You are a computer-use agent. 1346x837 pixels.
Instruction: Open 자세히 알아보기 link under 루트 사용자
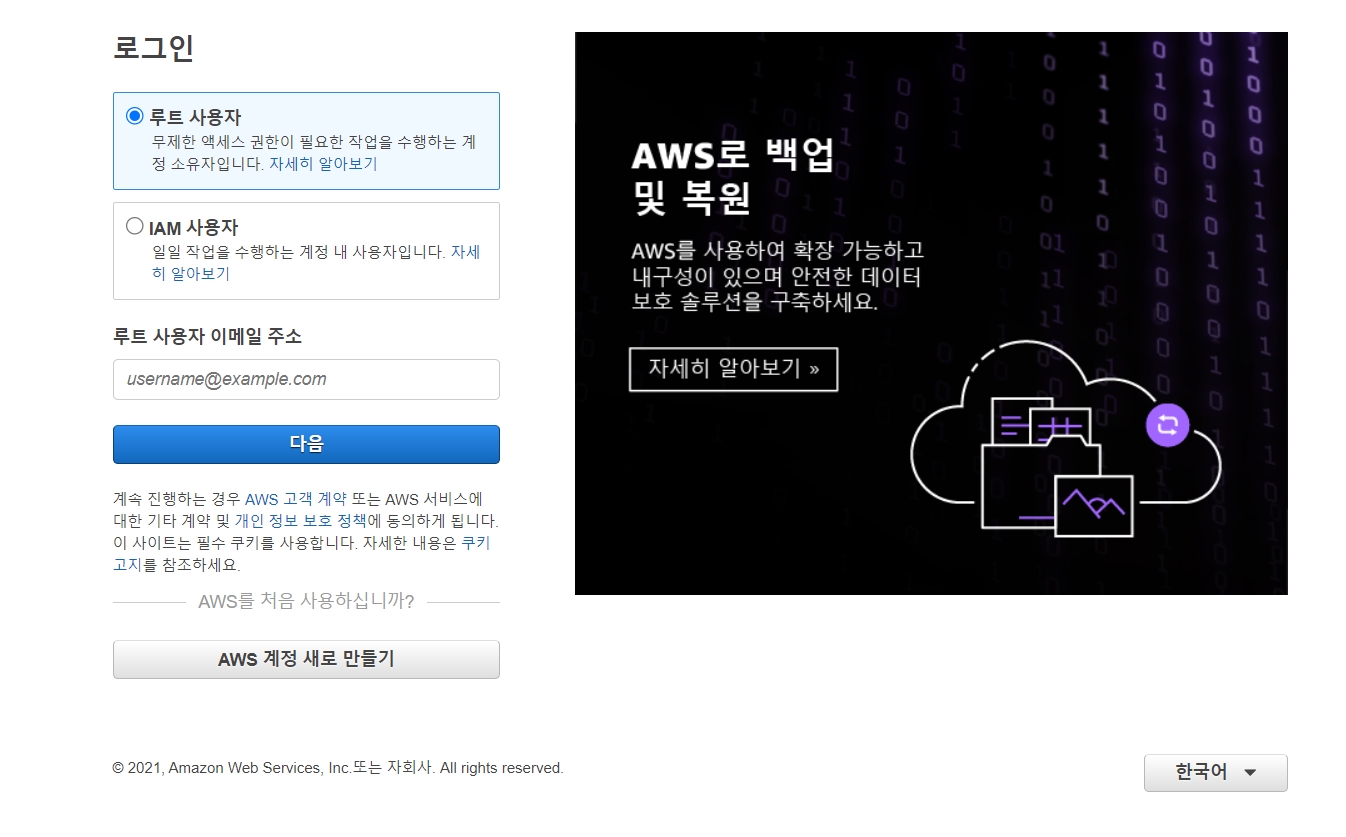coord(323,164)
